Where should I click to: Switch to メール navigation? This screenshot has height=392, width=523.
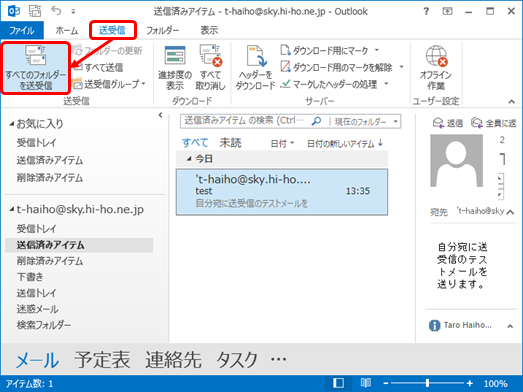coord(37,361)
